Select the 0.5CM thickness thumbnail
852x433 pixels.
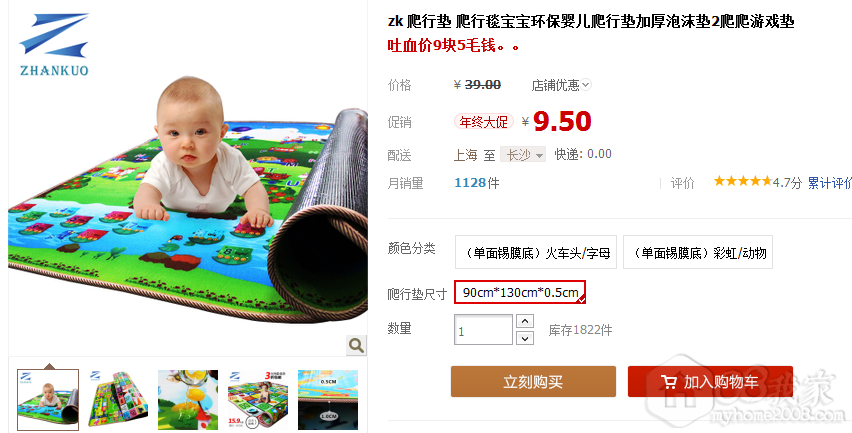point(328,400)
